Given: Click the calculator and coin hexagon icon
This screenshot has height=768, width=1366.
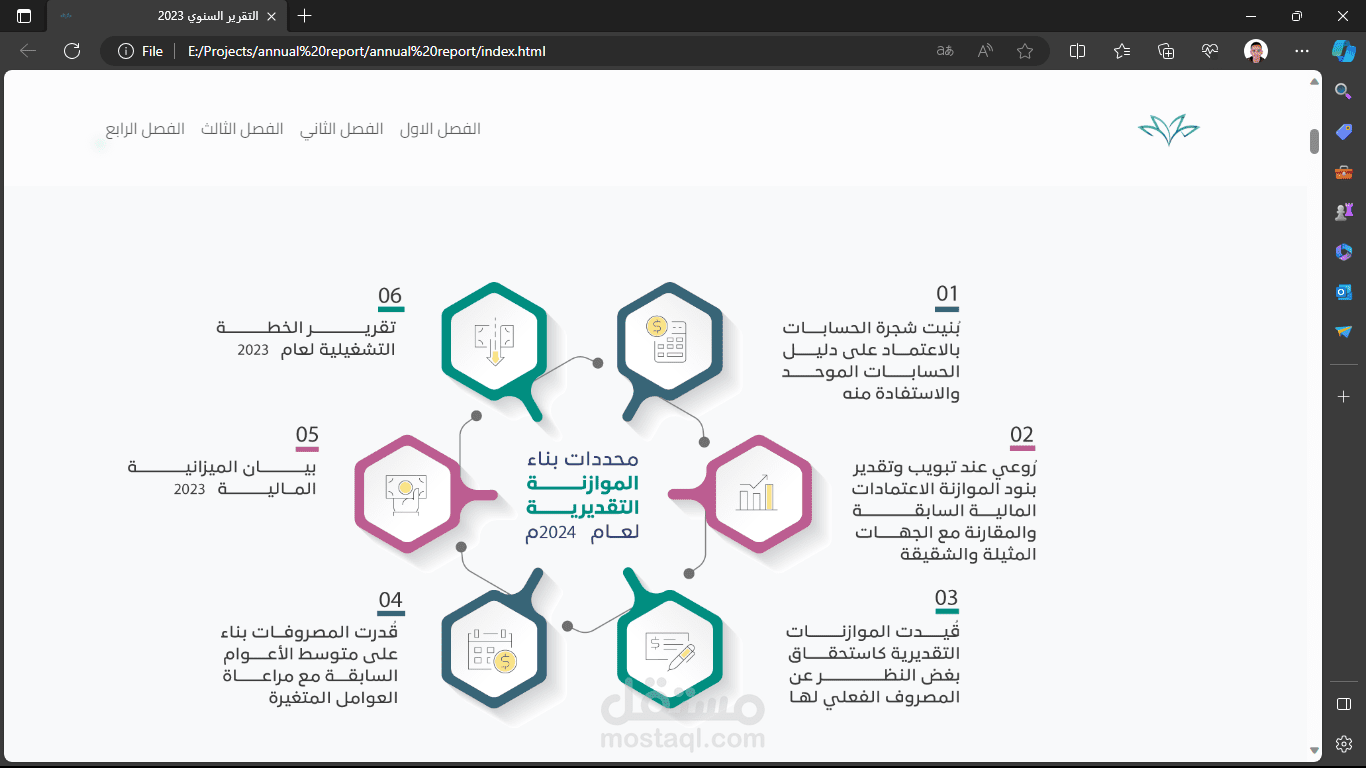Looking at the screenshot, I should coord(669,342).
